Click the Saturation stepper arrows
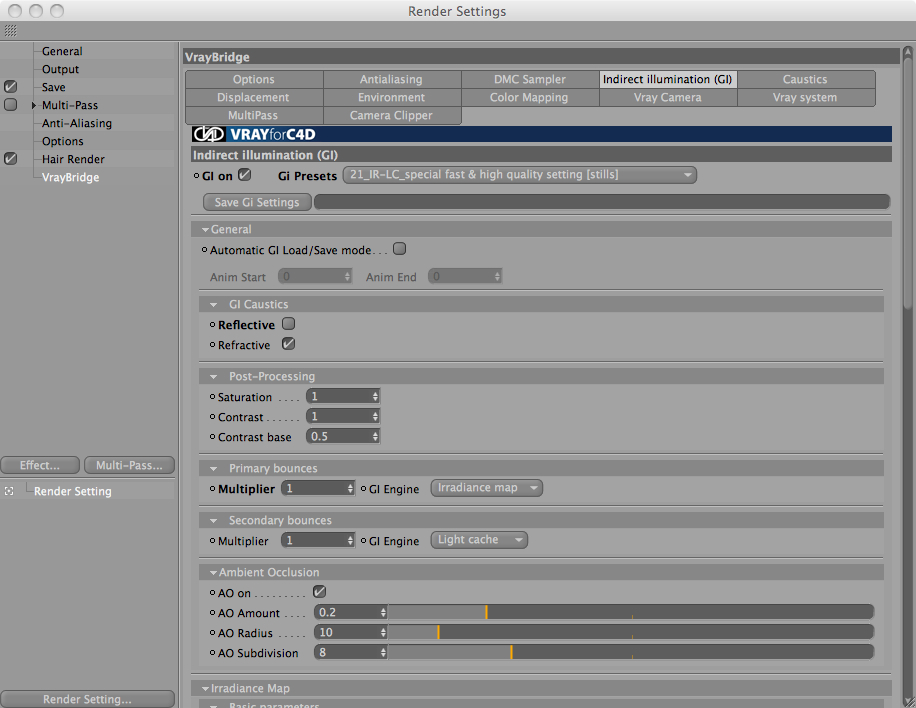Screen dimensions: 916x708 click(375, 397)
